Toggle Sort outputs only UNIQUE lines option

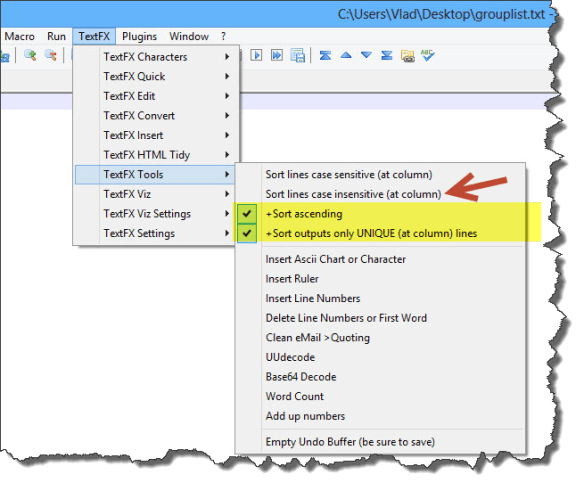coord(246,234)
